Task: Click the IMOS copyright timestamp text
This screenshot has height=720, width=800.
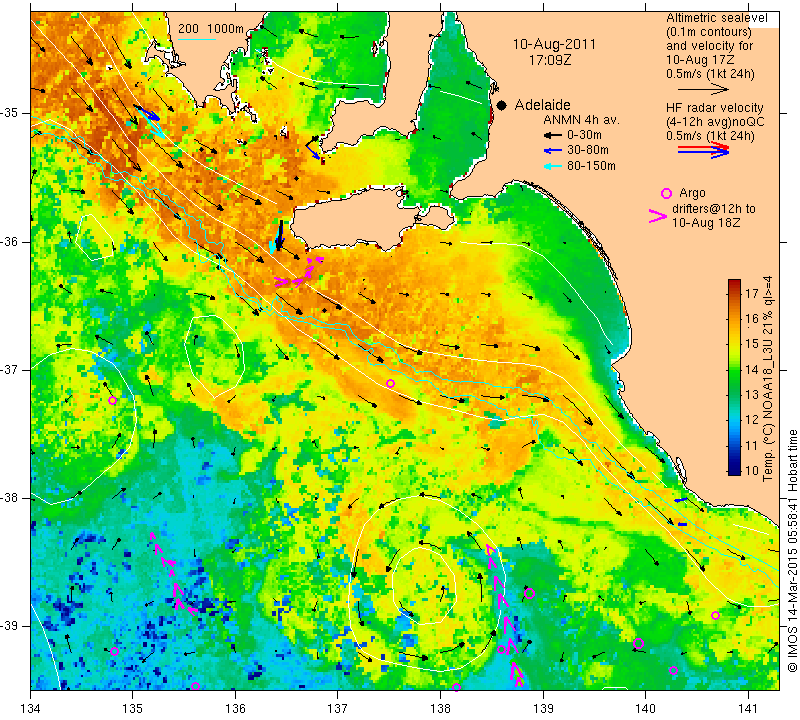Action: (x=792, y=550)
